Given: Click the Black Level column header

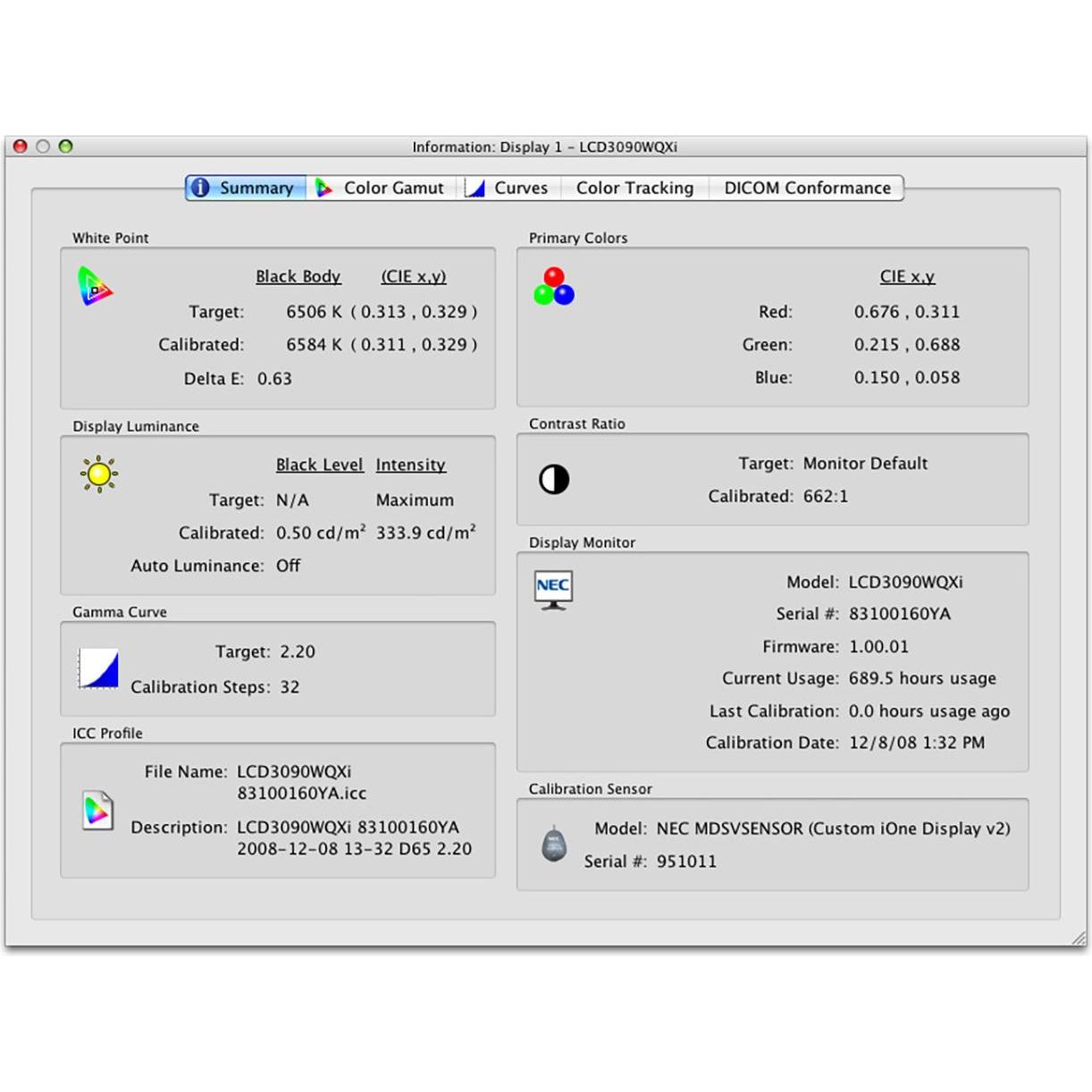Looking at the screenshot, I should pyautogui.click(x=319, y=465).
